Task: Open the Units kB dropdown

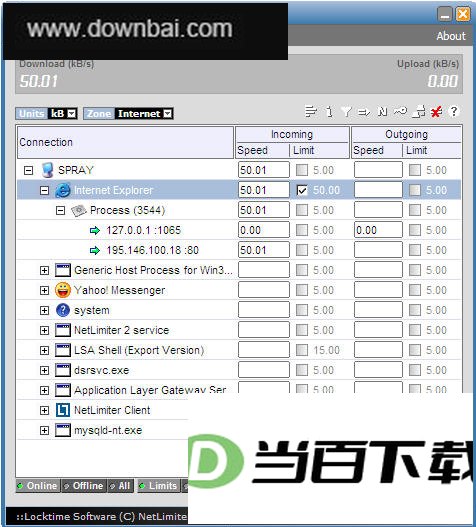Action: click(x=72, y=114)
